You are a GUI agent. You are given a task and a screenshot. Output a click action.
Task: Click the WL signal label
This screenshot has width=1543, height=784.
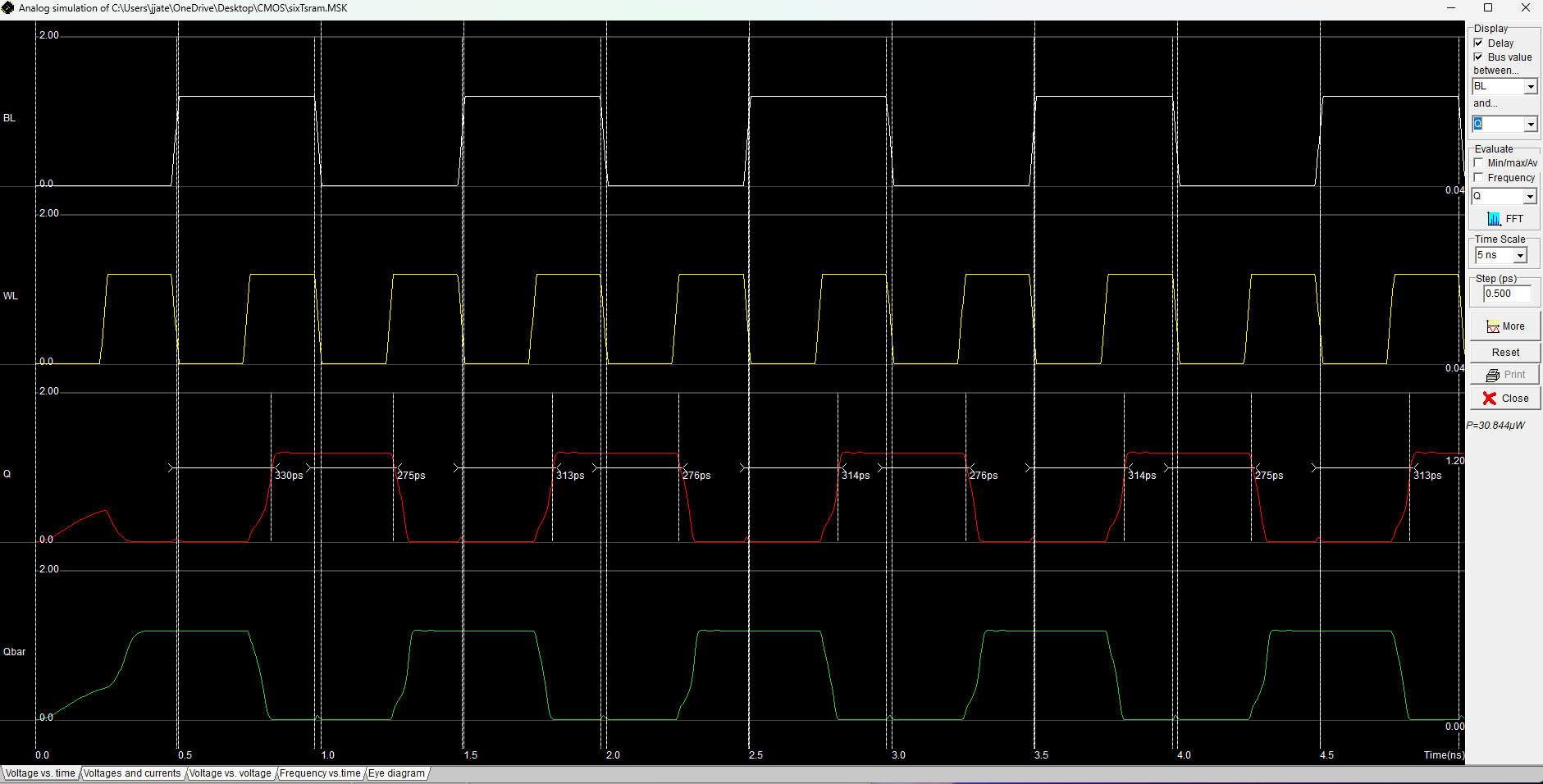tap(11, 296)
